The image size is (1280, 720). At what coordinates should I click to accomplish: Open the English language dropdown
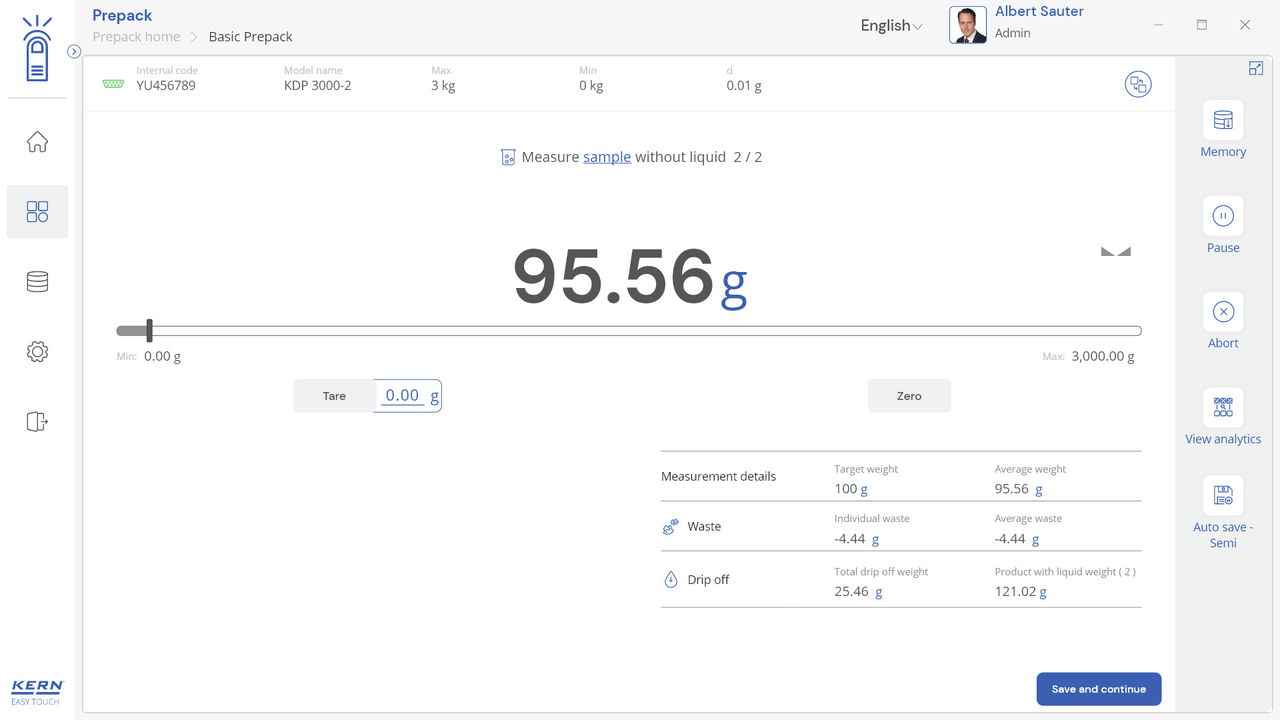[x=891, y=26]
